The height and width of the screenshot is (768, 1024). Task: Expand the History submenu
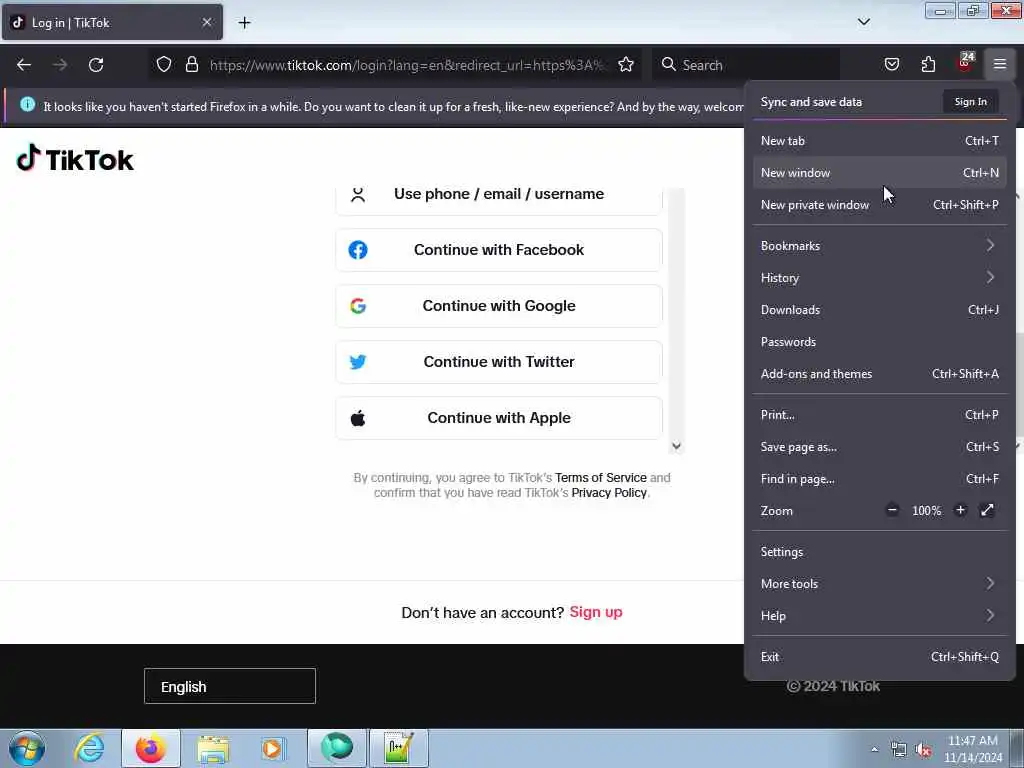[880, 278]
